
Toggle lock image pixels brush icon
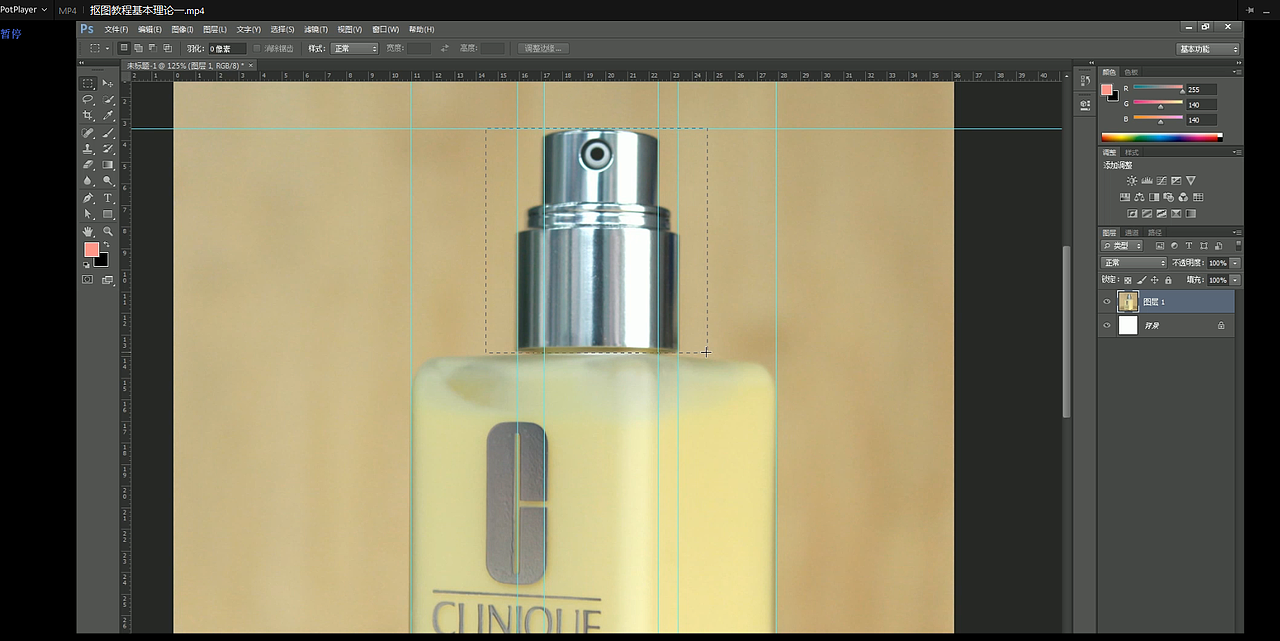point(1141,280)
